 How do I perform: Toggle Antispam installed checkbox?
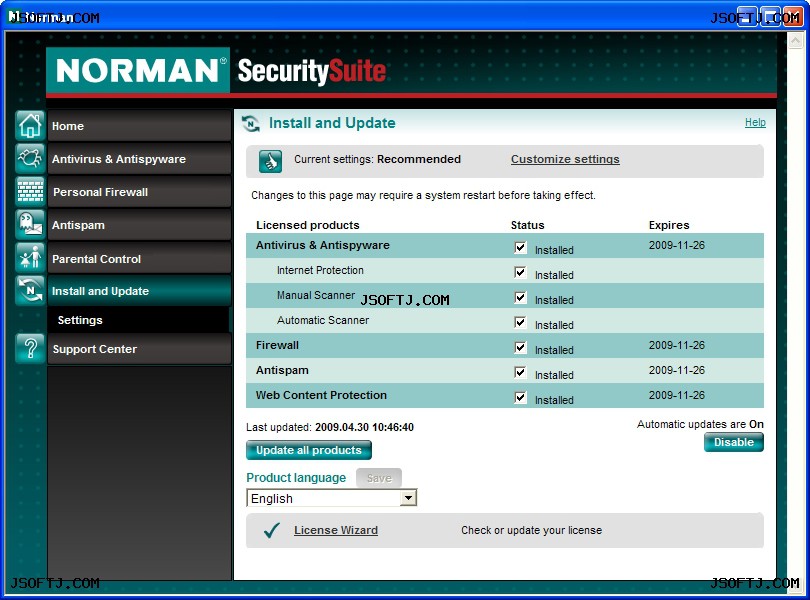[520, 372]
